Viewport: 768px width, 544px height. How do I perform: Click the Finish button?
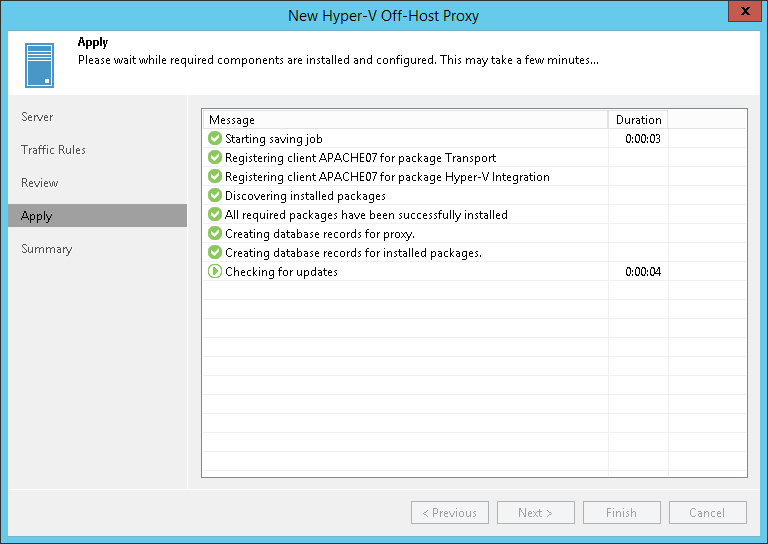pyautogui.click(x=621, y=513)
